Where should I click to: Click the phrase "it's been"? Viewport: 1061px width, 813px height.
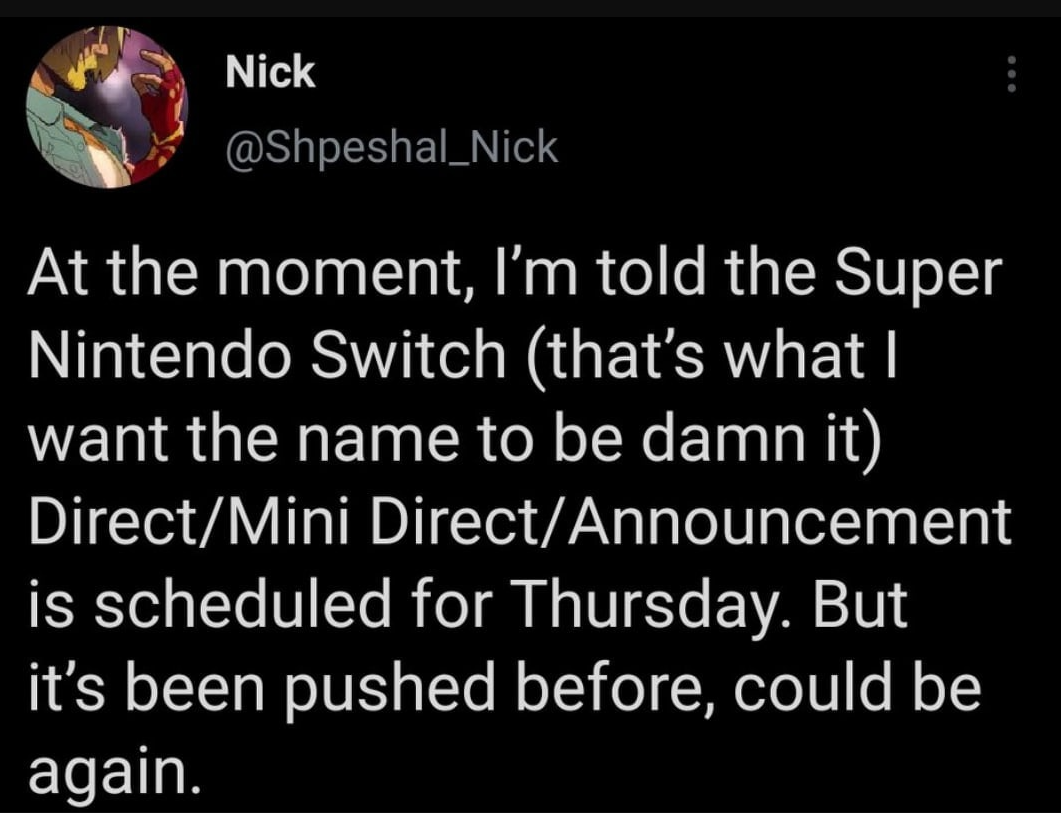point(143,690)
